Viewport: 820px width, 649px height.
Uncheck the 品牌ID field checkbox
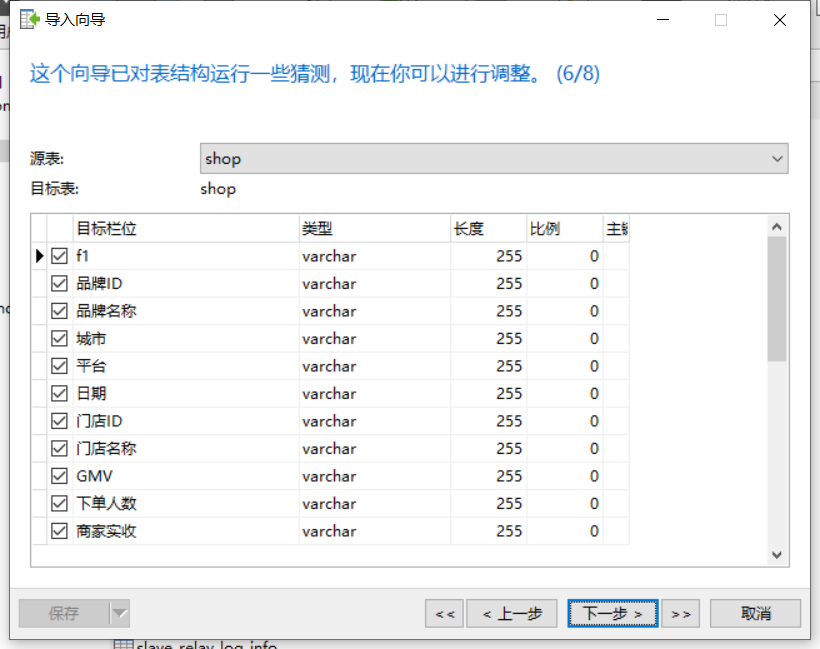59,283
